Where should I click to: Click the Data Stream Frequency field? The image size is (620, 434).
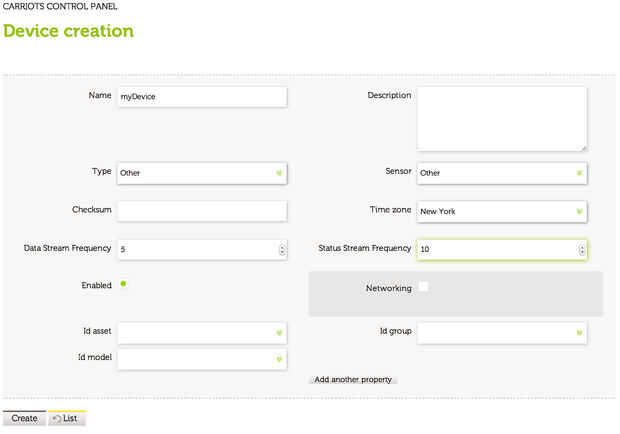(x=195, y=249)
